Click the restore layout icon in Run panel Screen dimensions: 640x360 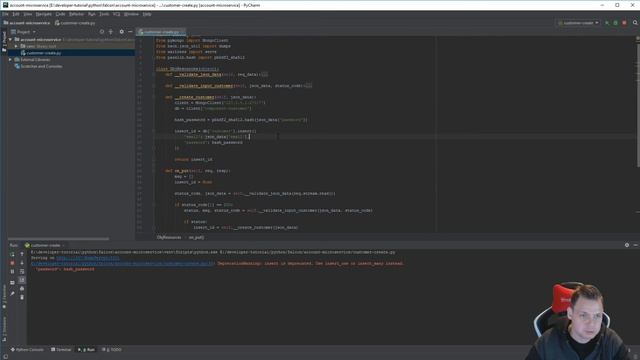12,282
